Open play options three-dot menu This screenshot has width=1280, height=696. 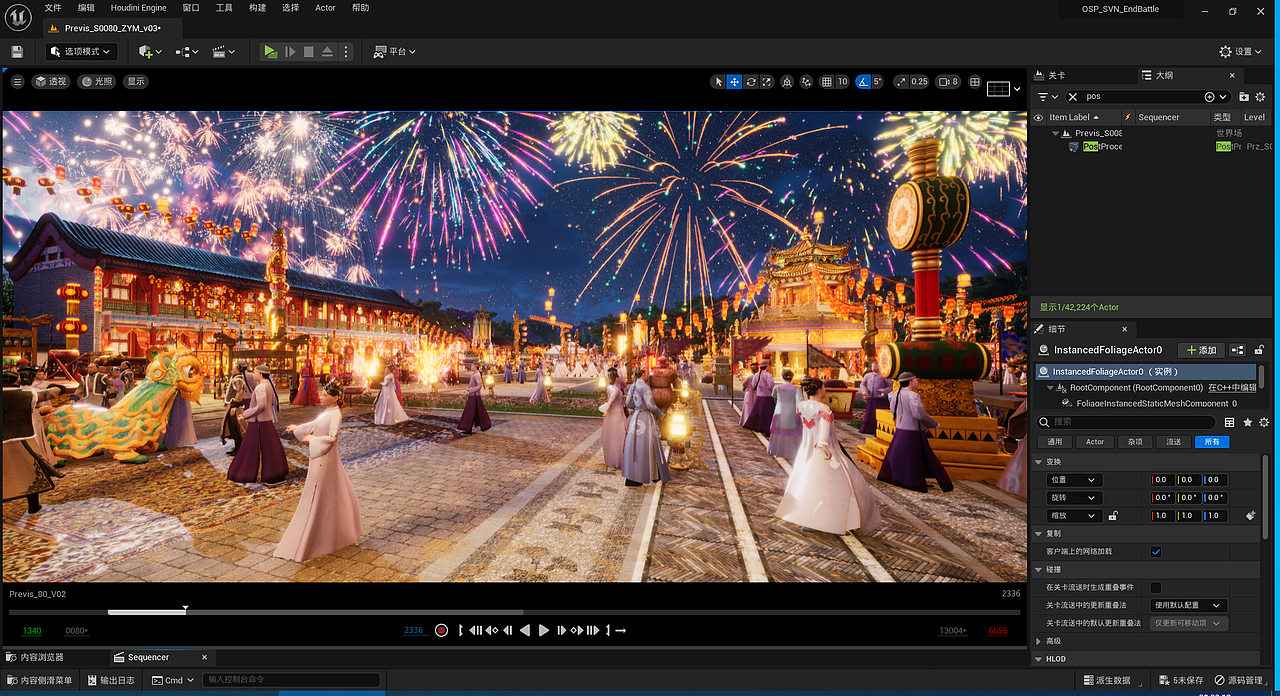347,51
